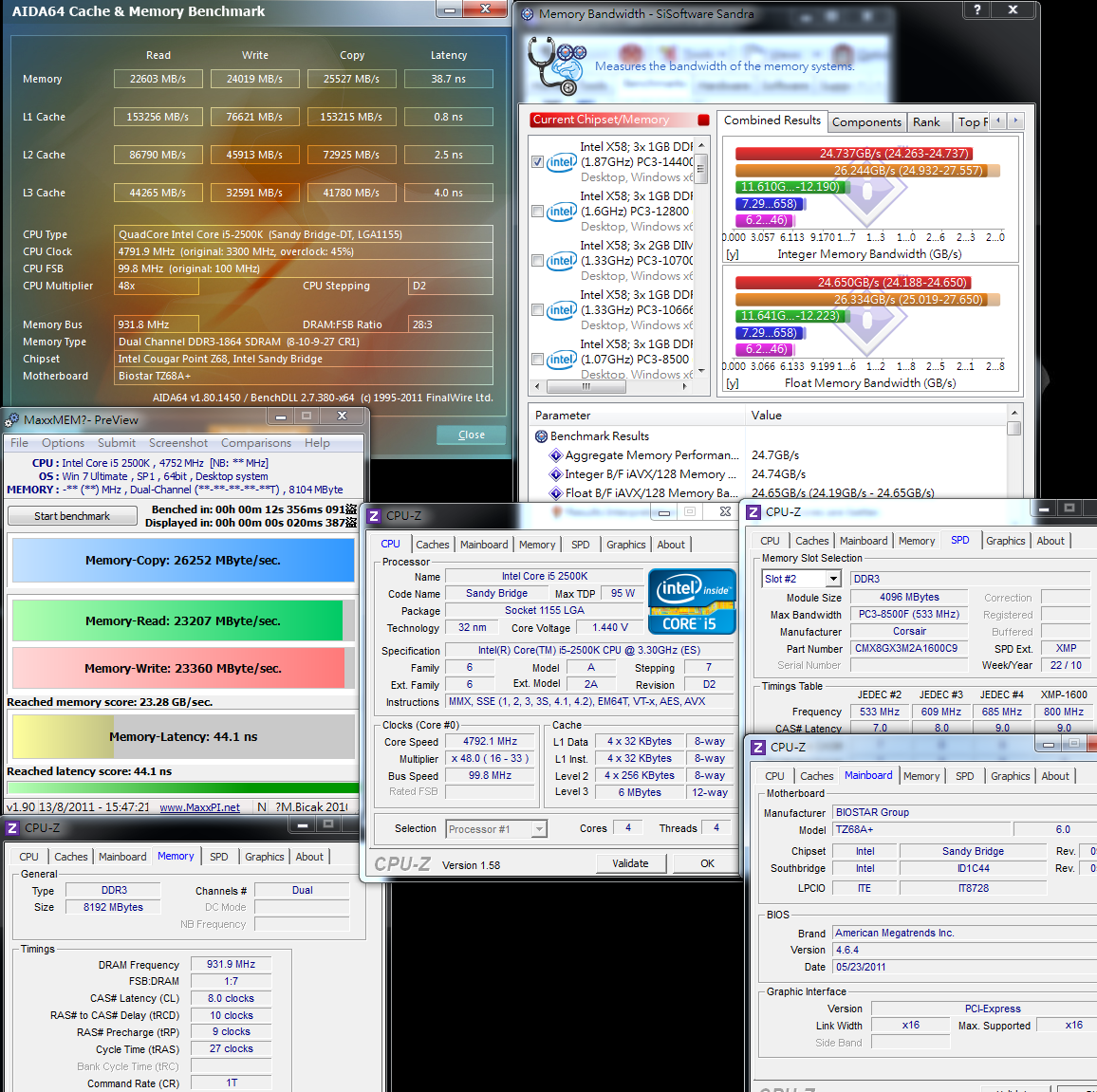Click the 26.334GB/s orange float bandwidth bar
The image size is (1097, 1092).
[x=867, y=300]
